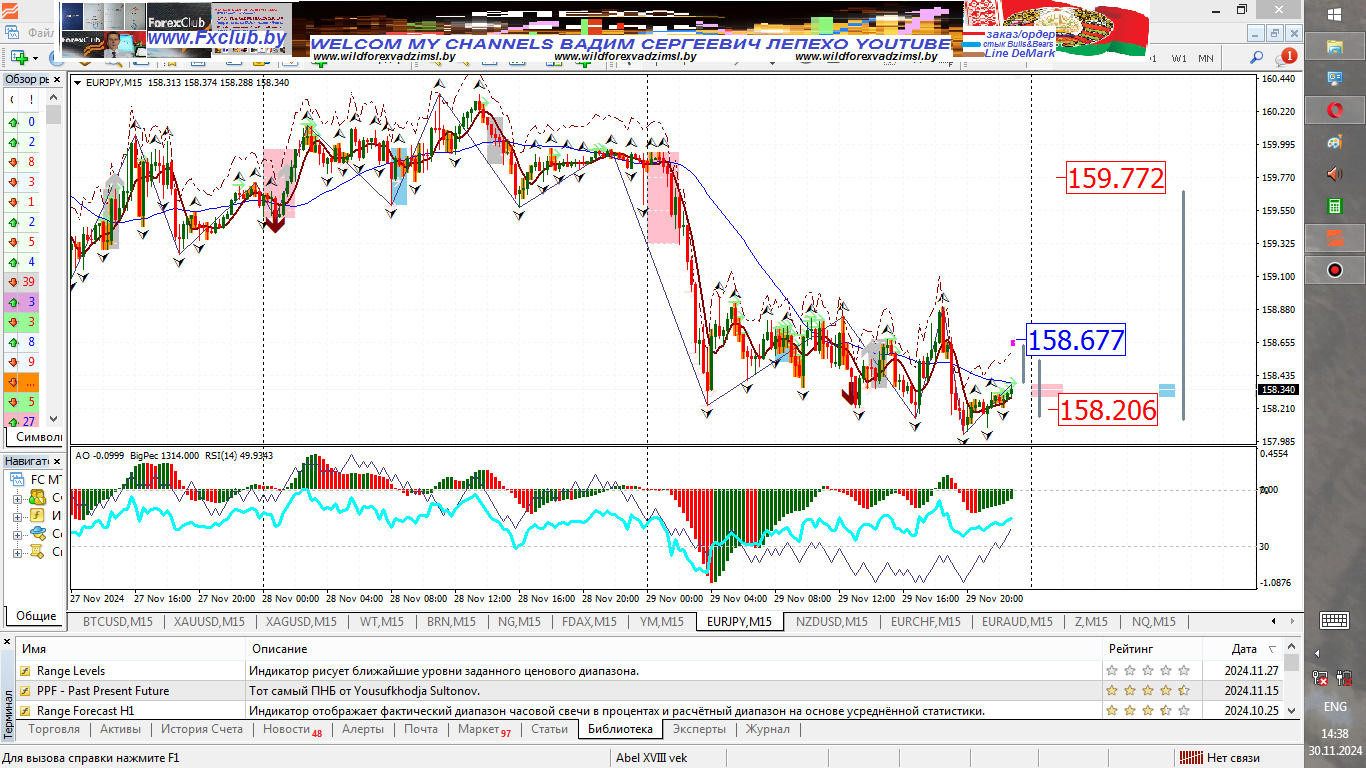Screen dimensions: 1366x768
Task: Open the chat notifications icon with badge
Action: coord(1286,57)
